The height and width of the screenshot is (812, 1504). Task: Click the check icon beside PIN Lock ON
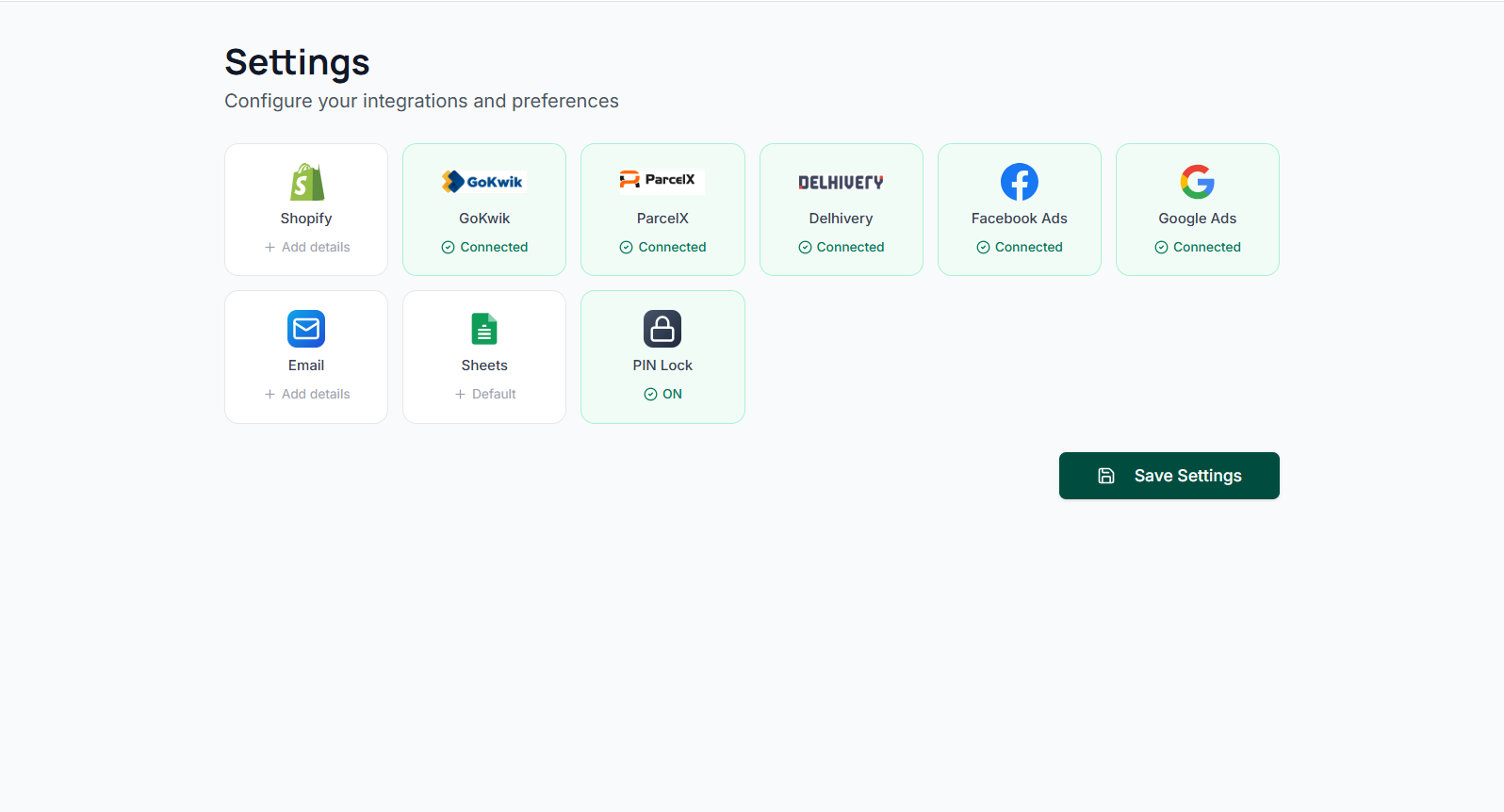(x=650, y=395)
